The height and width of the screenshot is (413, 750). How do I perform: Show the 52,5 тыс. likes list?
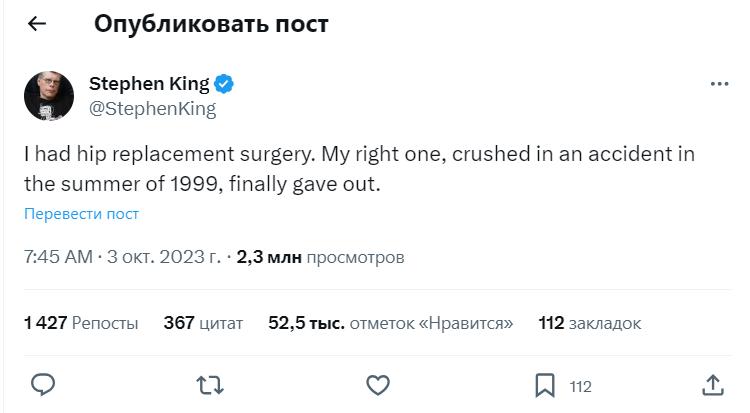coord(390,323)
